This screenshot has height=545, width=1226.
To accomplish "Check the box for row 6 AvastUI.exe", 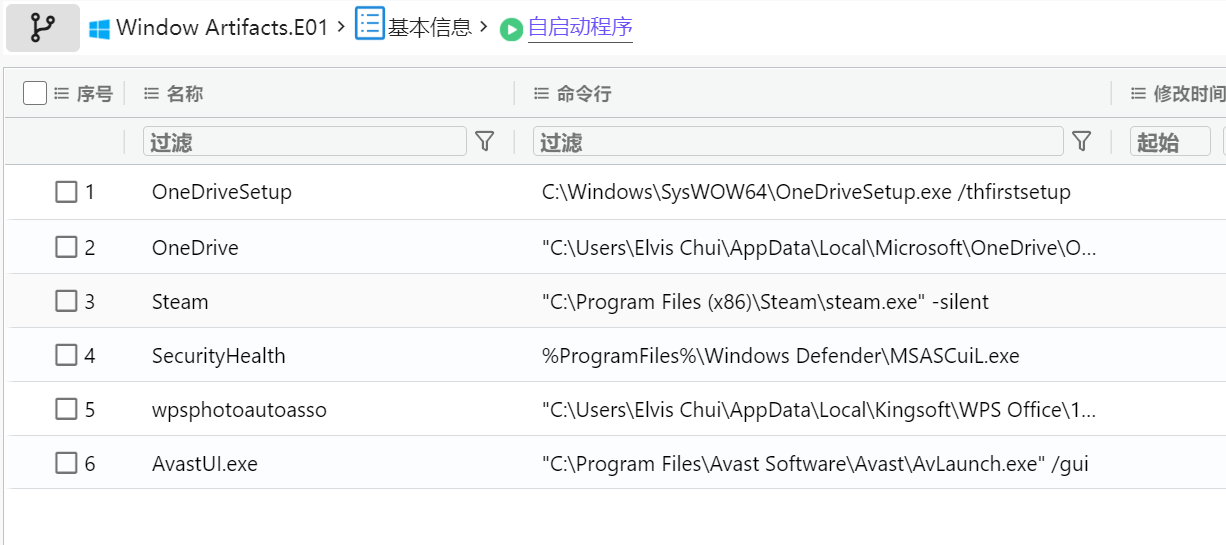I will [66, 463].
